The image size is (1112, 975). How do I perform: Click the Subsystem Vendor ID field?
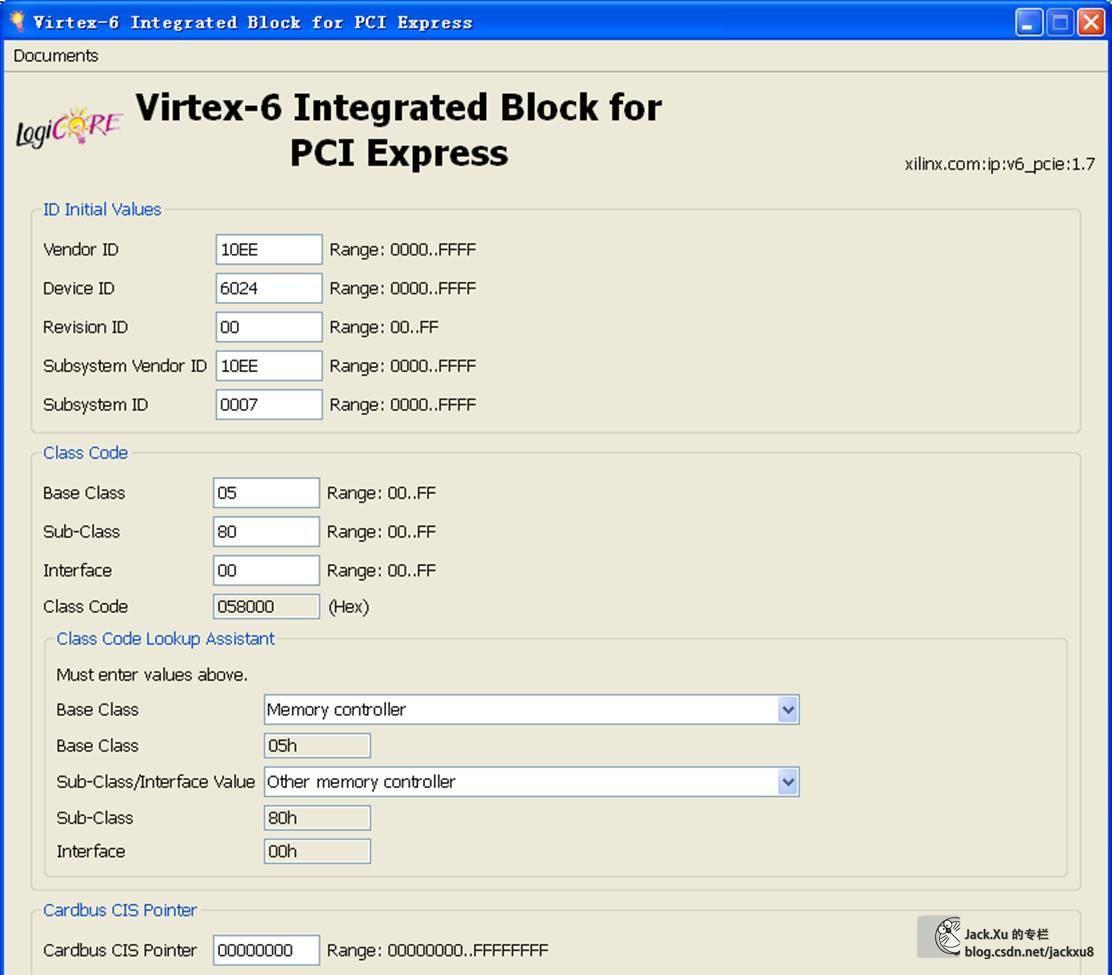point(269,366)
